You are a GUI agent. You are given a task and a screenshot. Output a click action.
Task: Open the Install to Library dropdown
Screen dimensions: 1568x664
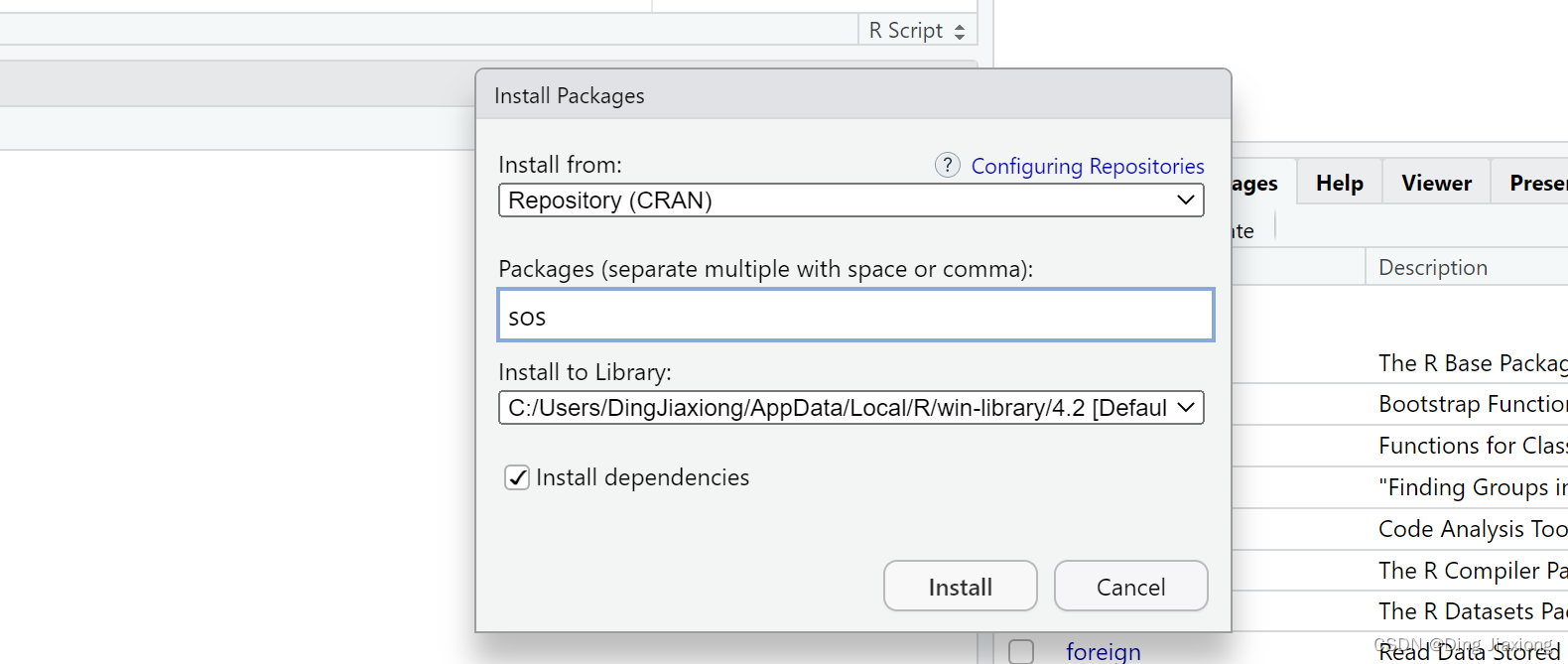[x=850, y=408]
